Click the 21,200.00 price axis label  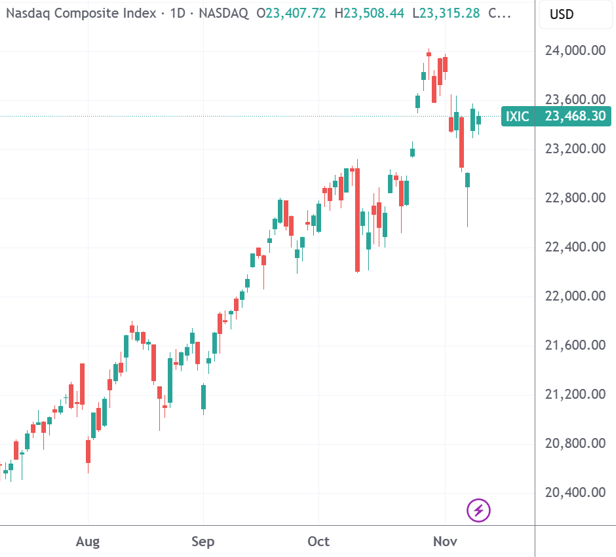click(575, 394)
